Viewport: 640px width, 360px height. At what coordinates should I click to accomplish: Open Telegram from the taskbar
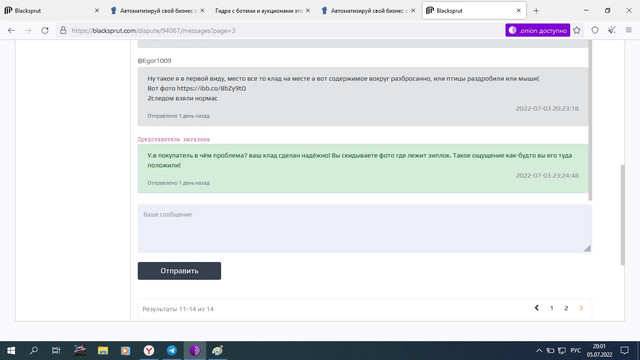[x=172, y=351]
